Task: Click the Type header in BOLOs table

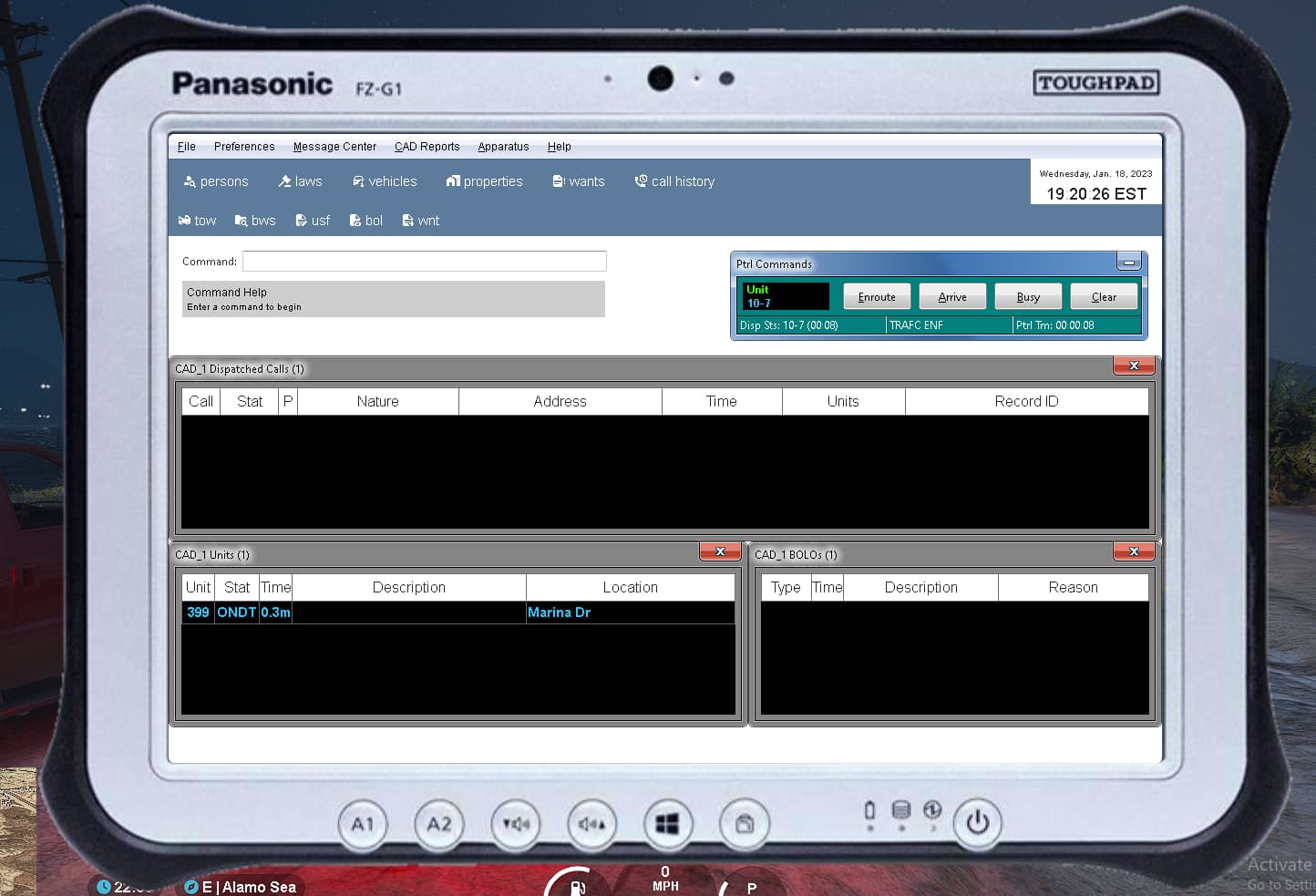Action: [x=786, y=588]
